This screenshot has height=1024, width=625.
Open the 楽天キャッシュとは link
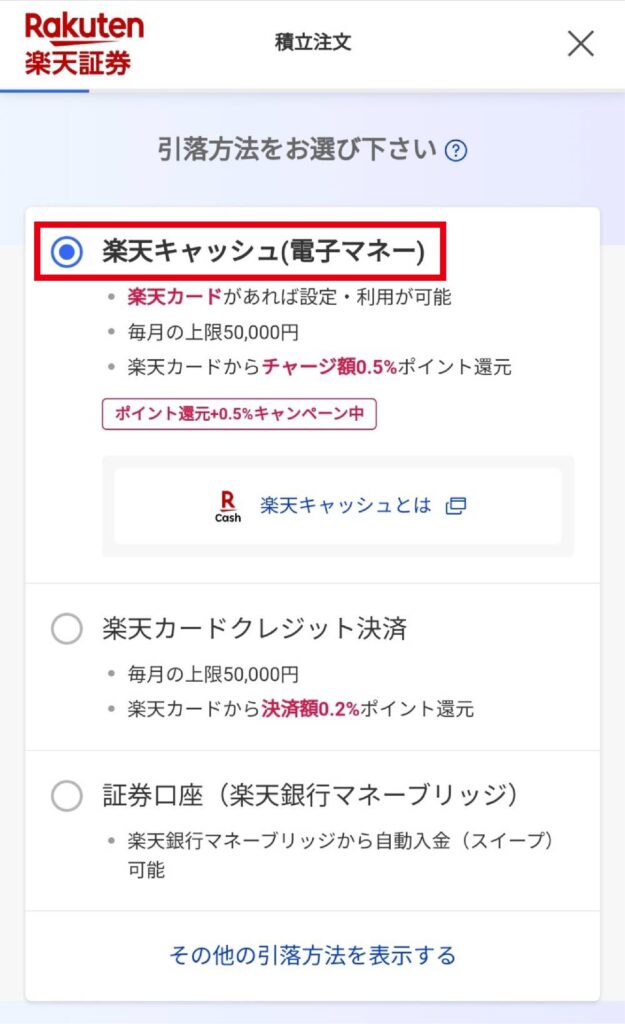[345, 505]
